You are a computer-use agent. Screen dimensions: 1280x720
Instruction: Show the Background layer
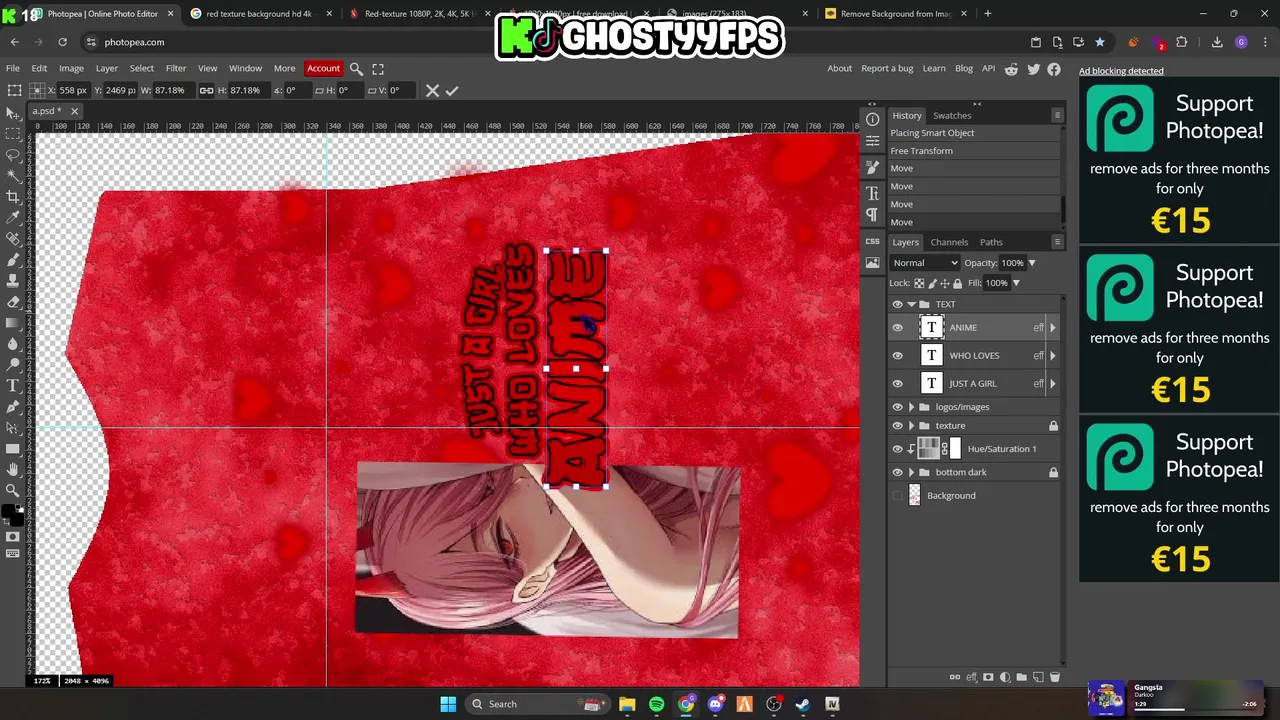(897, 495)
